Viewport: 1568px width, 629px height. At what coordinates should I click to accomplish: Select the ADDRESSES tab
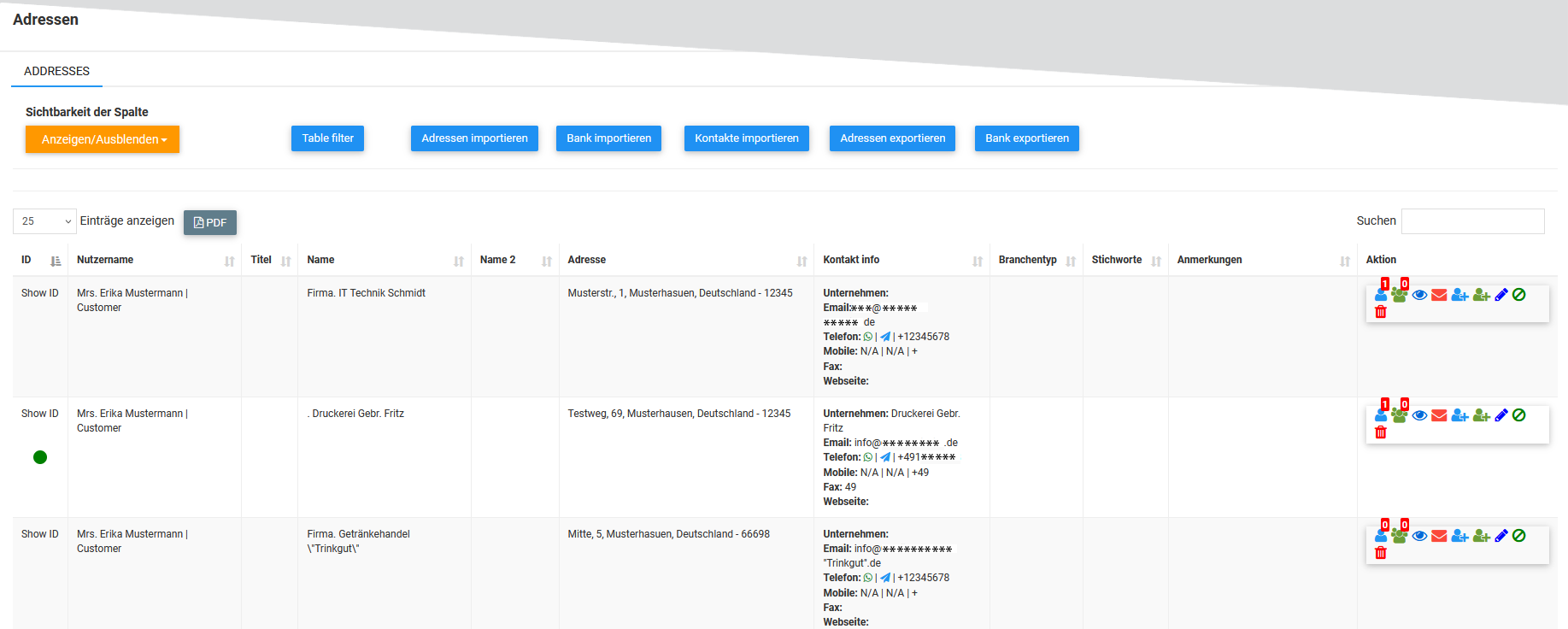56,71
